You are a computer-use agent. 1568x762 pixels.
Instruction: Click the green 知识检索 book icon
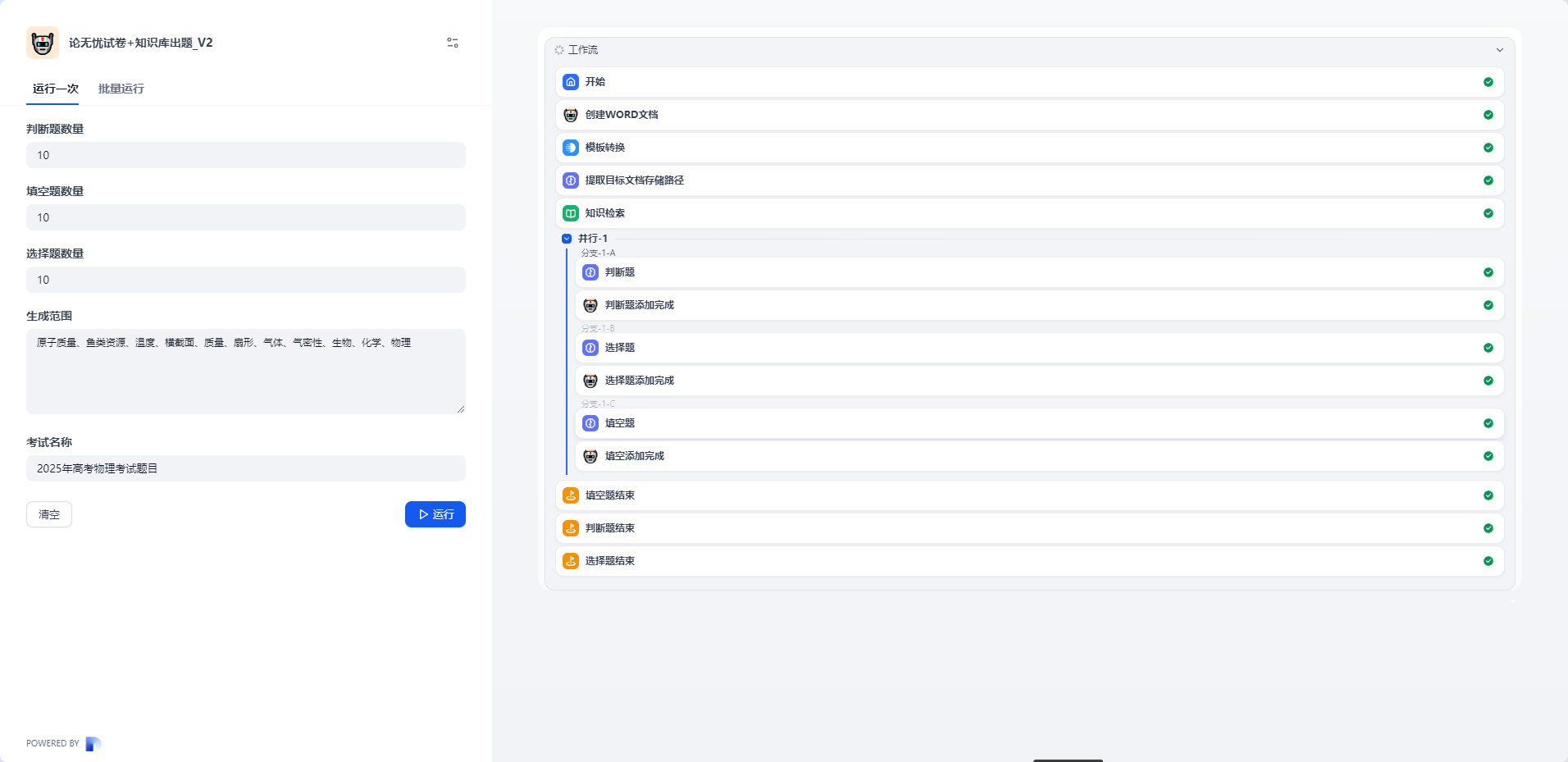(x=571, y=213)
